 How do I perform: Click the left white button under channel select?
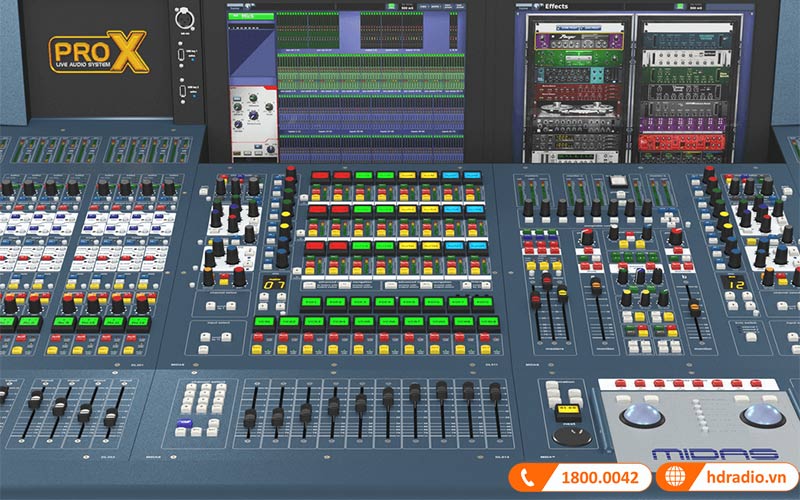click(210, 306)
